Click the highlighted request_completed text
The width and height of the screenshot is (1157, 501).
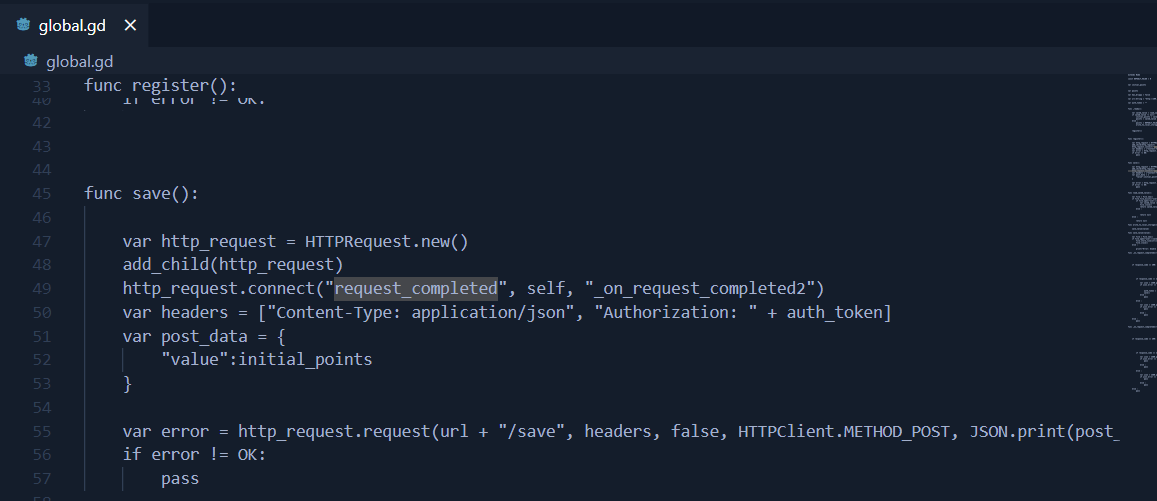416,288
